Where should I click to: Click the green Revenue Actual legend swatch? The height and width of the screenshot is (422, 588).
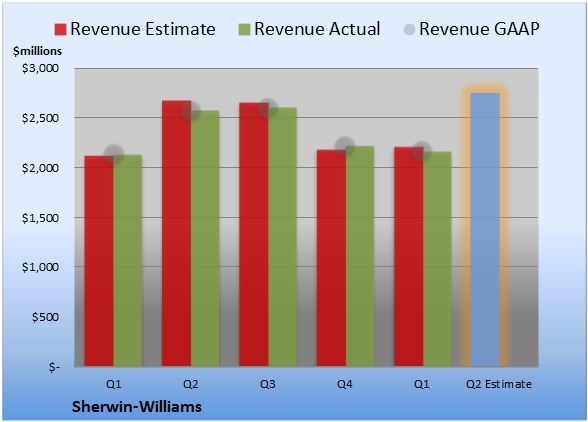coord(244,30)
